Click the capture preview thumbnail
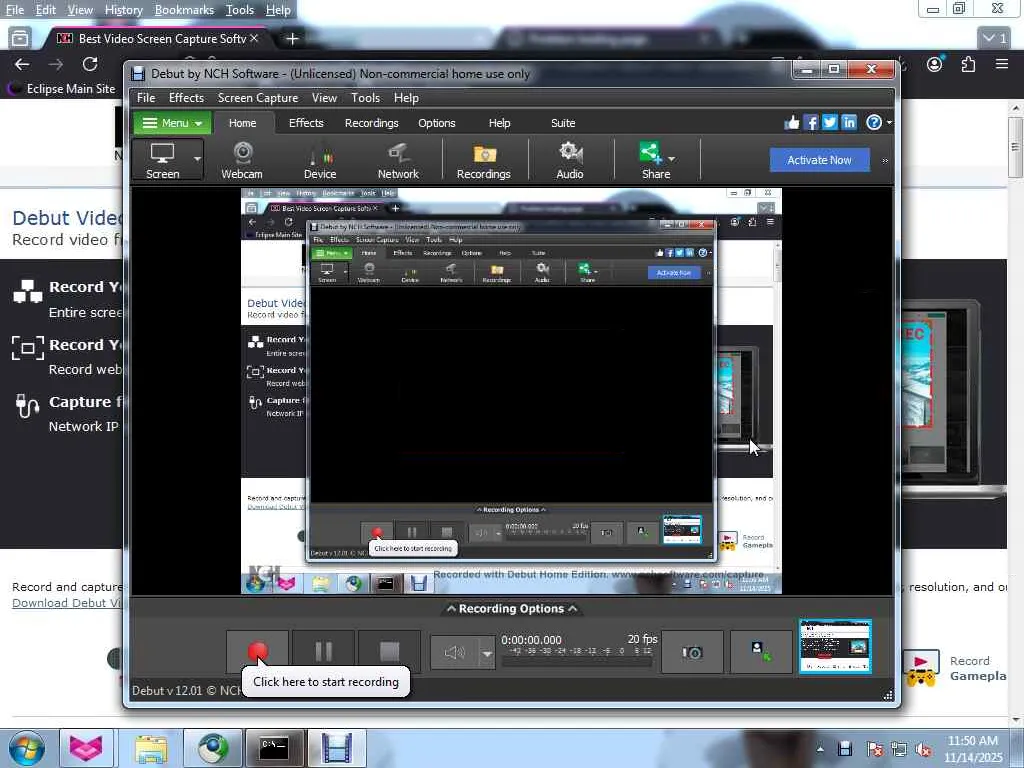Viewport: 1024px width, 768px height. (x=835, y=646)
